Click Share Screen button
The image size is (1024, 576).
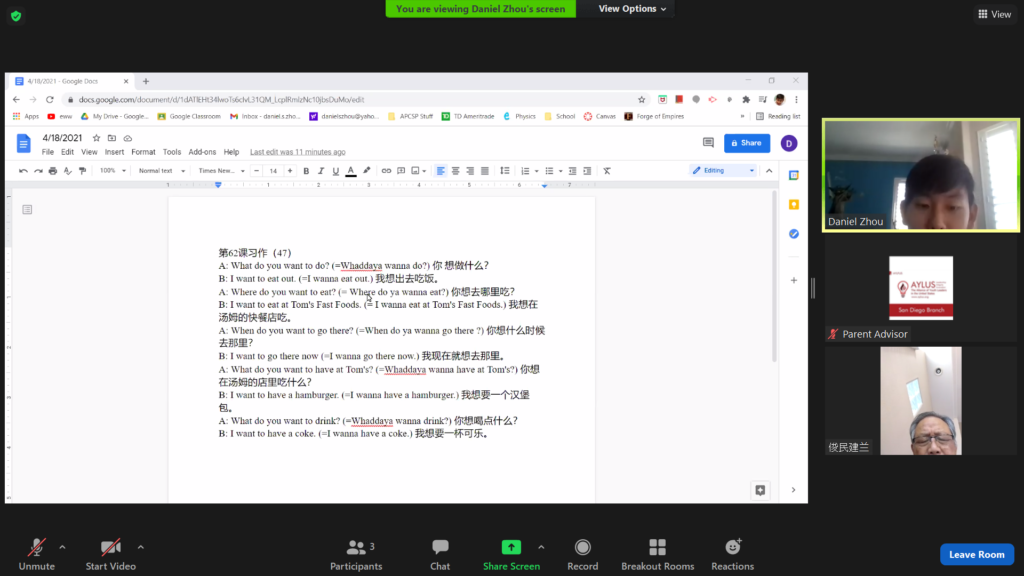tap(511, 554)
